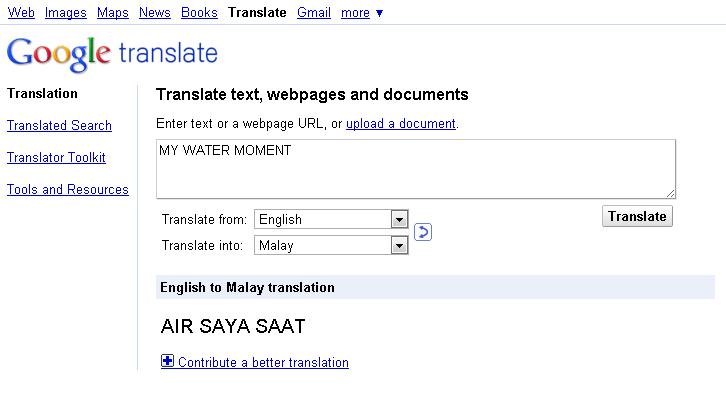
Task: Open Maps in the top navigation
Action: coord(113,13)
